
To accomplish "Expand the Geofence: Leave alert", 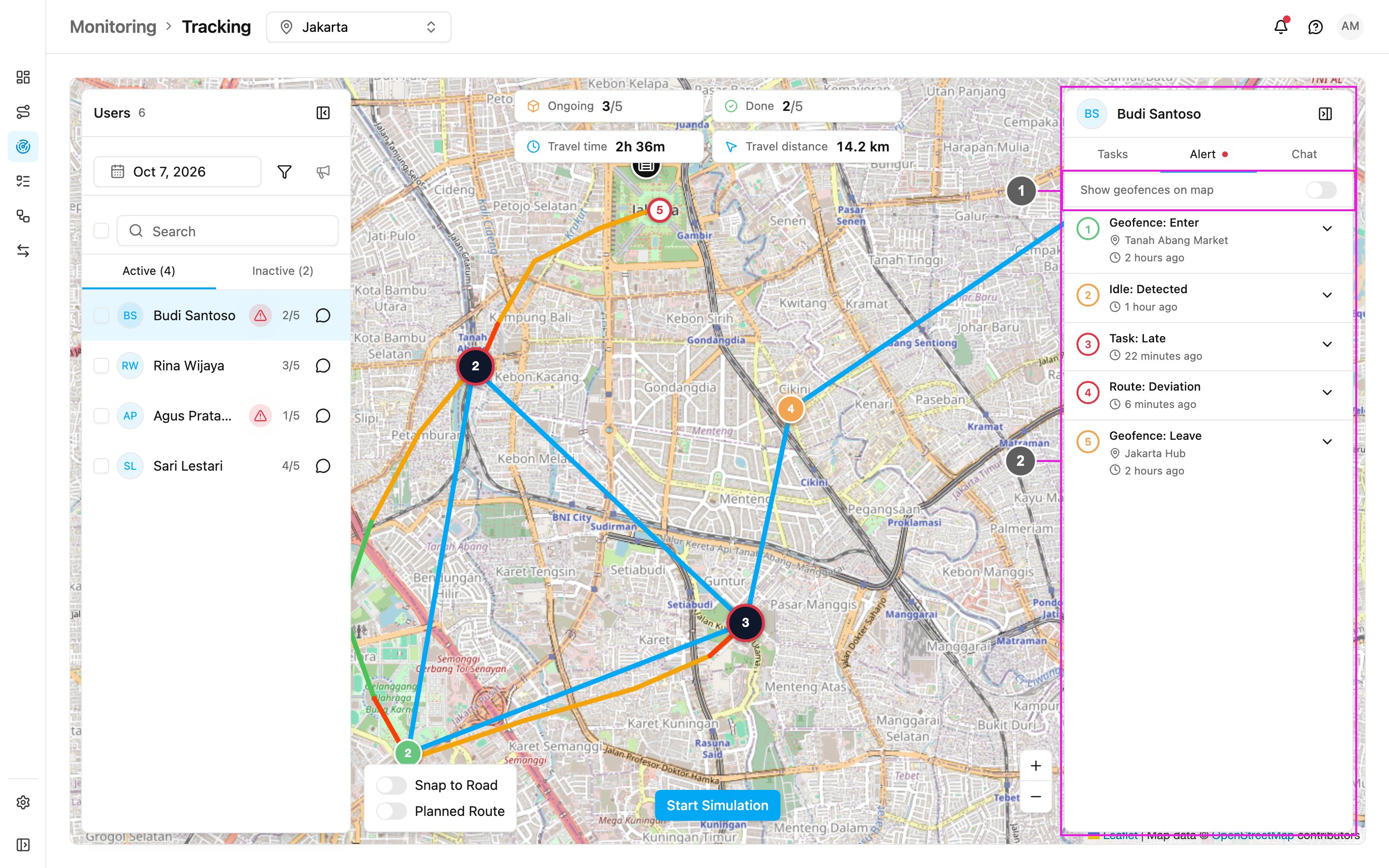I will point(1327,442).
